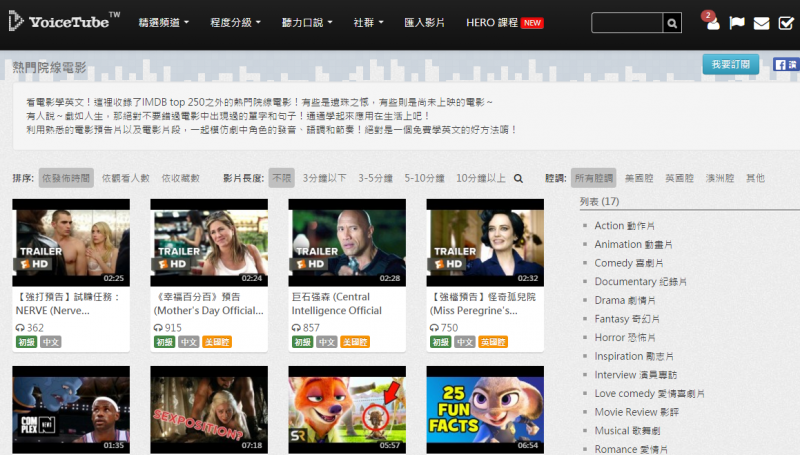Click the headphone icon next to 915
The height and width of the screenshot is (455, 800).
[158, 328]
